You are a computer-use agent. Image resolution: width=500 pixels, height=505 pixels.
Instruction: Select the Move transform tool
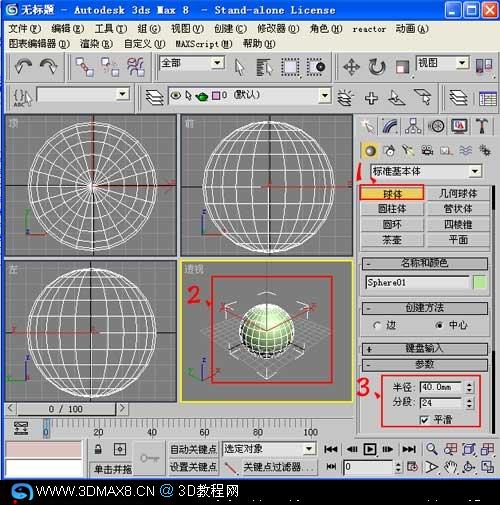pos(352,67)
